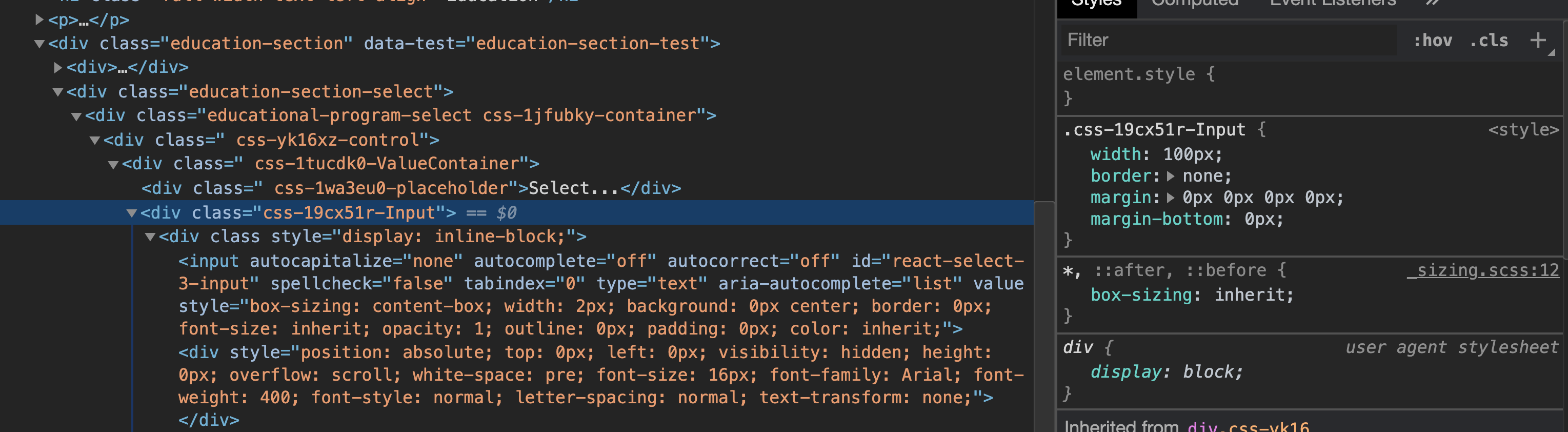Expand the collapsed <p> element
1568x432 pixels.
coord(38,19)
